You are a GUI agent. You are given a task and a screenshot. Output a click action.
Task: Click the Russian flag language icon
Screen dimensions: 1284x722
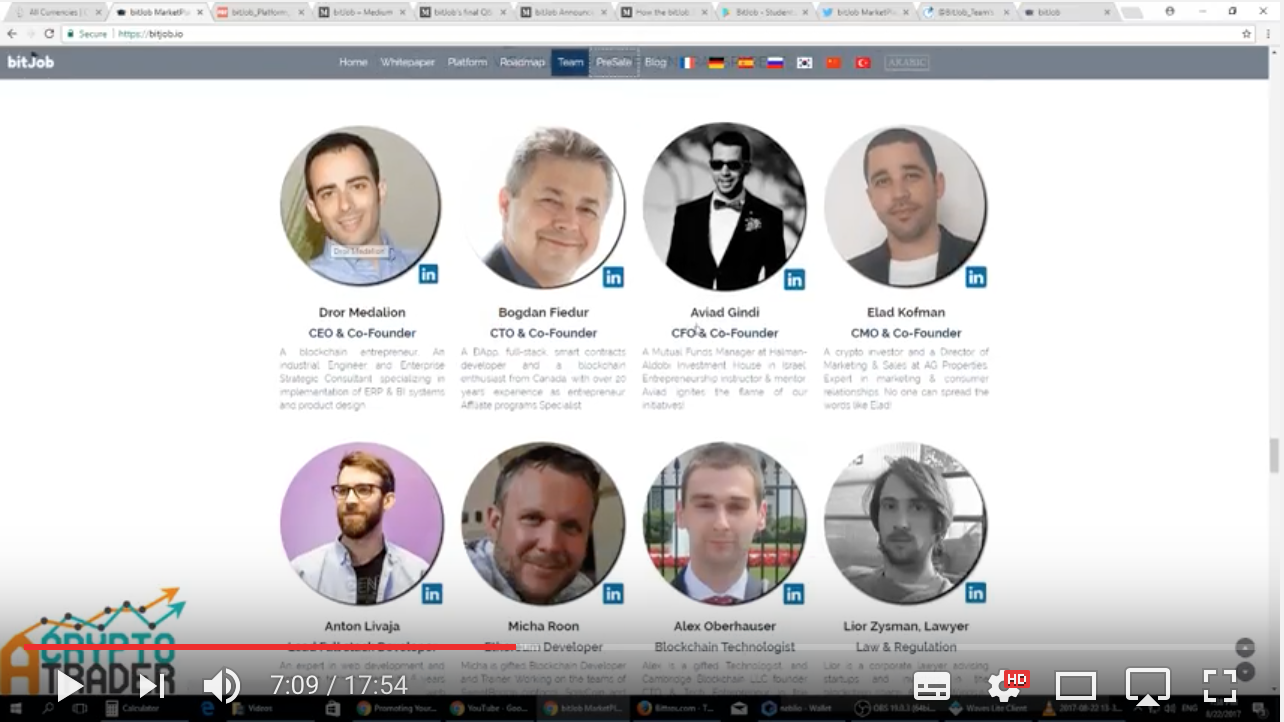[x=775, y=62]
